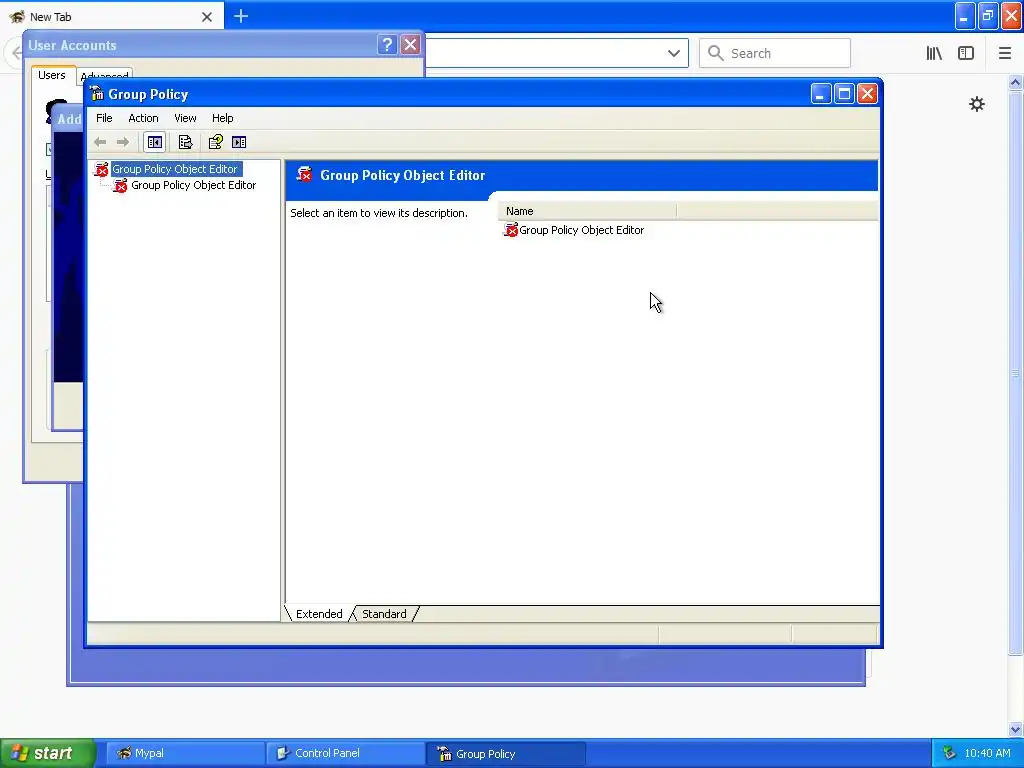Click the Group Policy title bar icon
The height and width of the screenshot is (768, 1024).
[x=97, y=94]
